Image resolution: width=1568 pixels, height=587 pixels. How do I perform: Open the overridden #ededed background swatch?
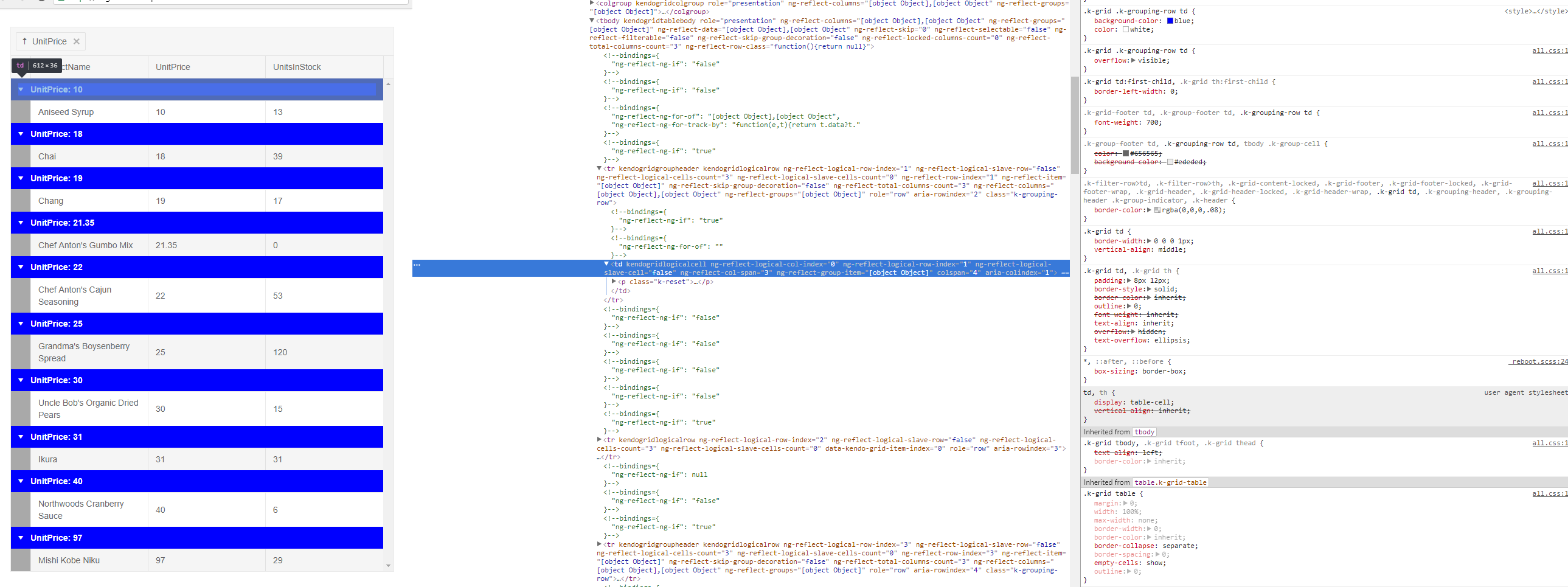point(1170,162)
